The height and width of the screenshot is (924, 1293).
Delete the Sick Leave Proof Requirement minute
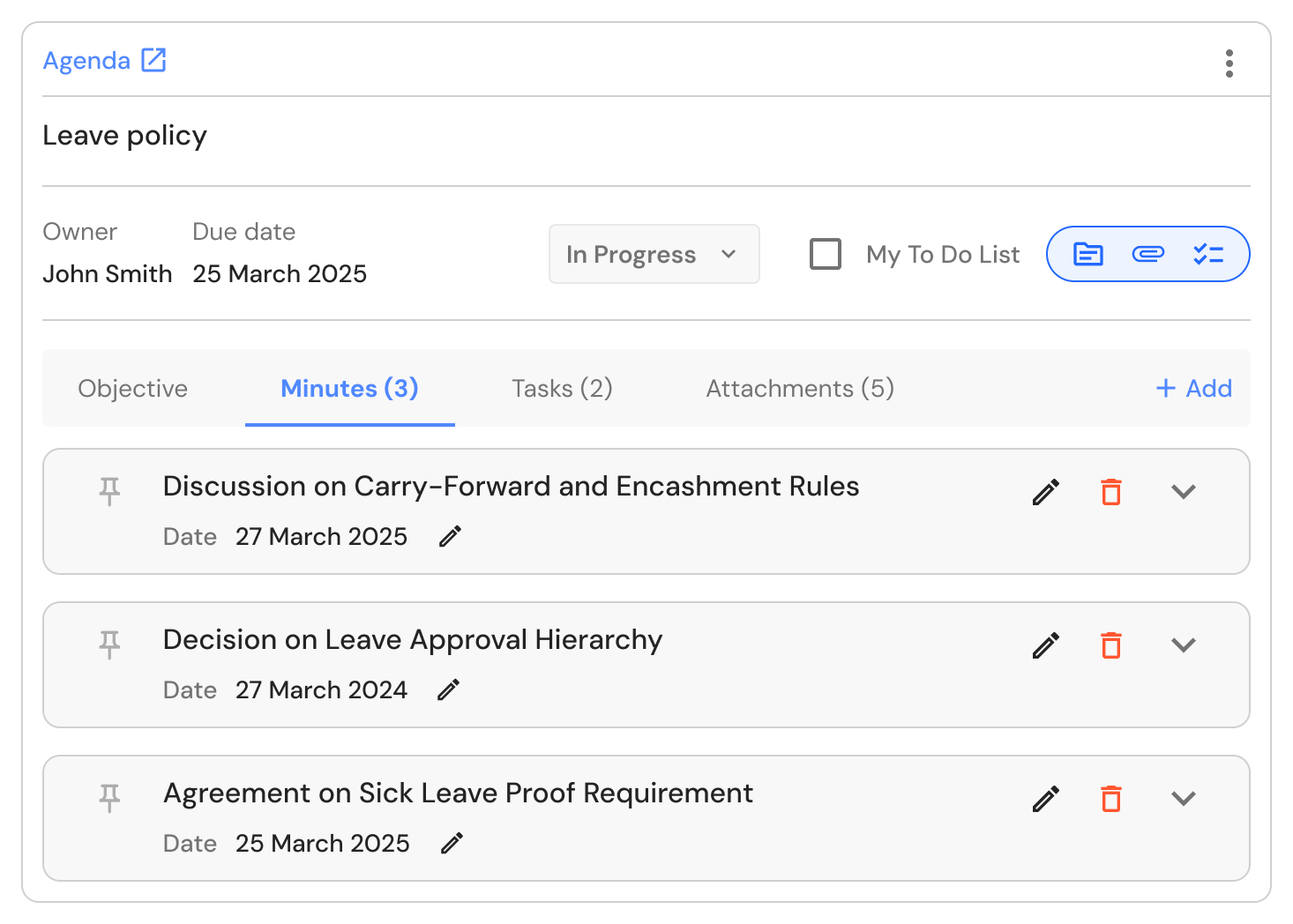(x=1111, y=799)
